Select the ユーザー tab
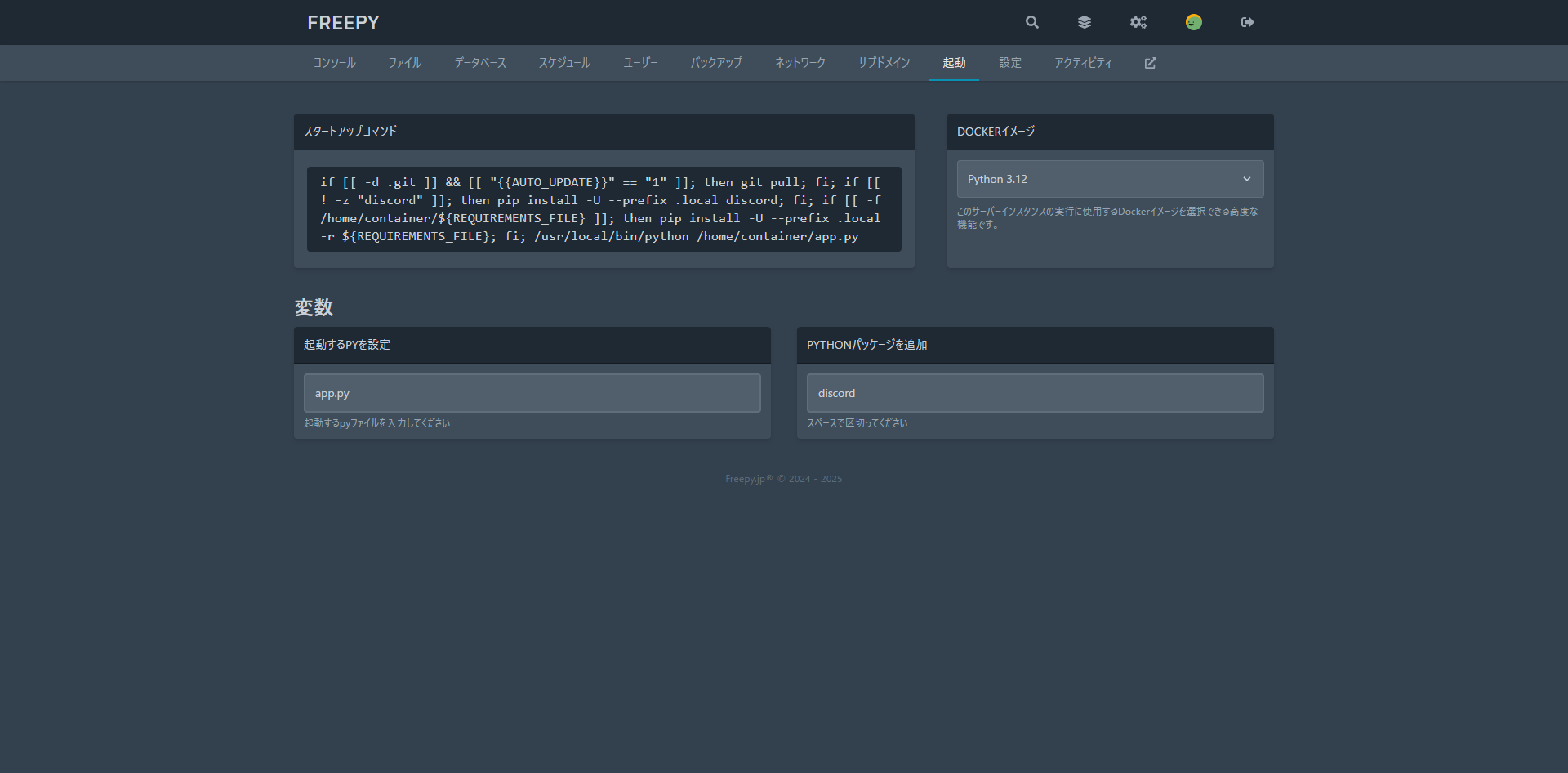1568x773 pixels. (x=640, y=63)
